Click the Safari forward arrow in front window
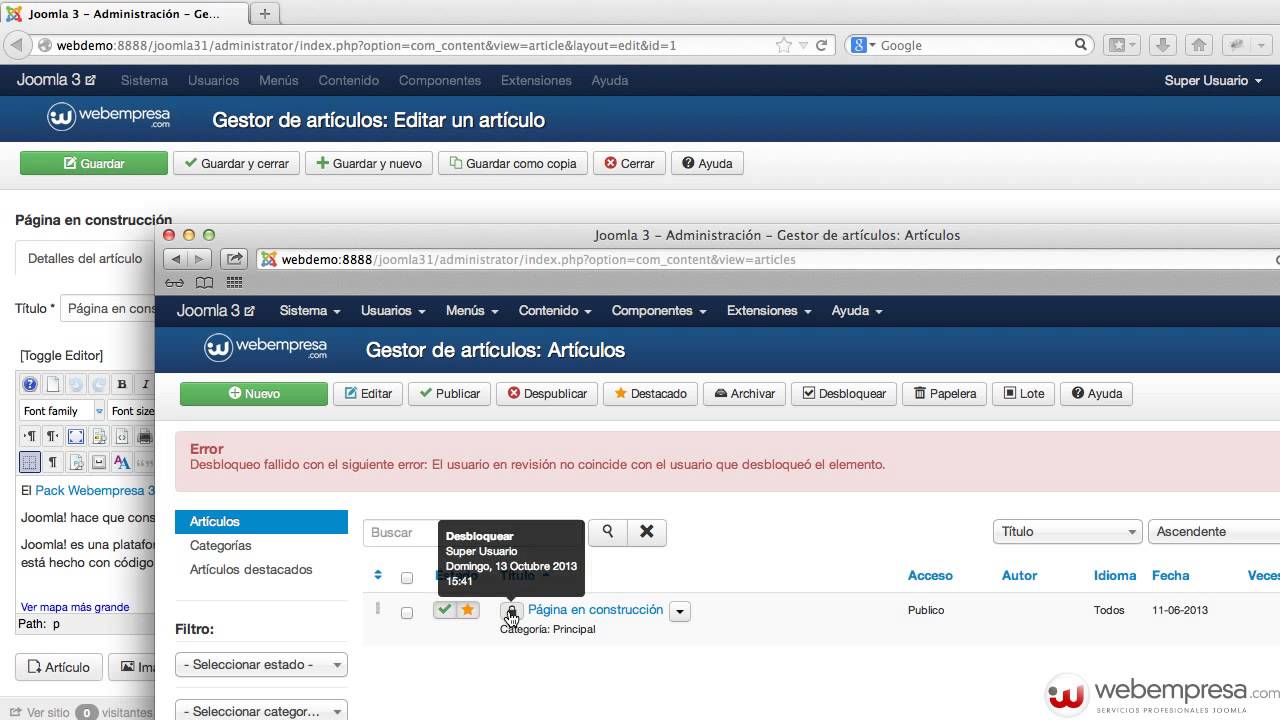 point(199,259)
